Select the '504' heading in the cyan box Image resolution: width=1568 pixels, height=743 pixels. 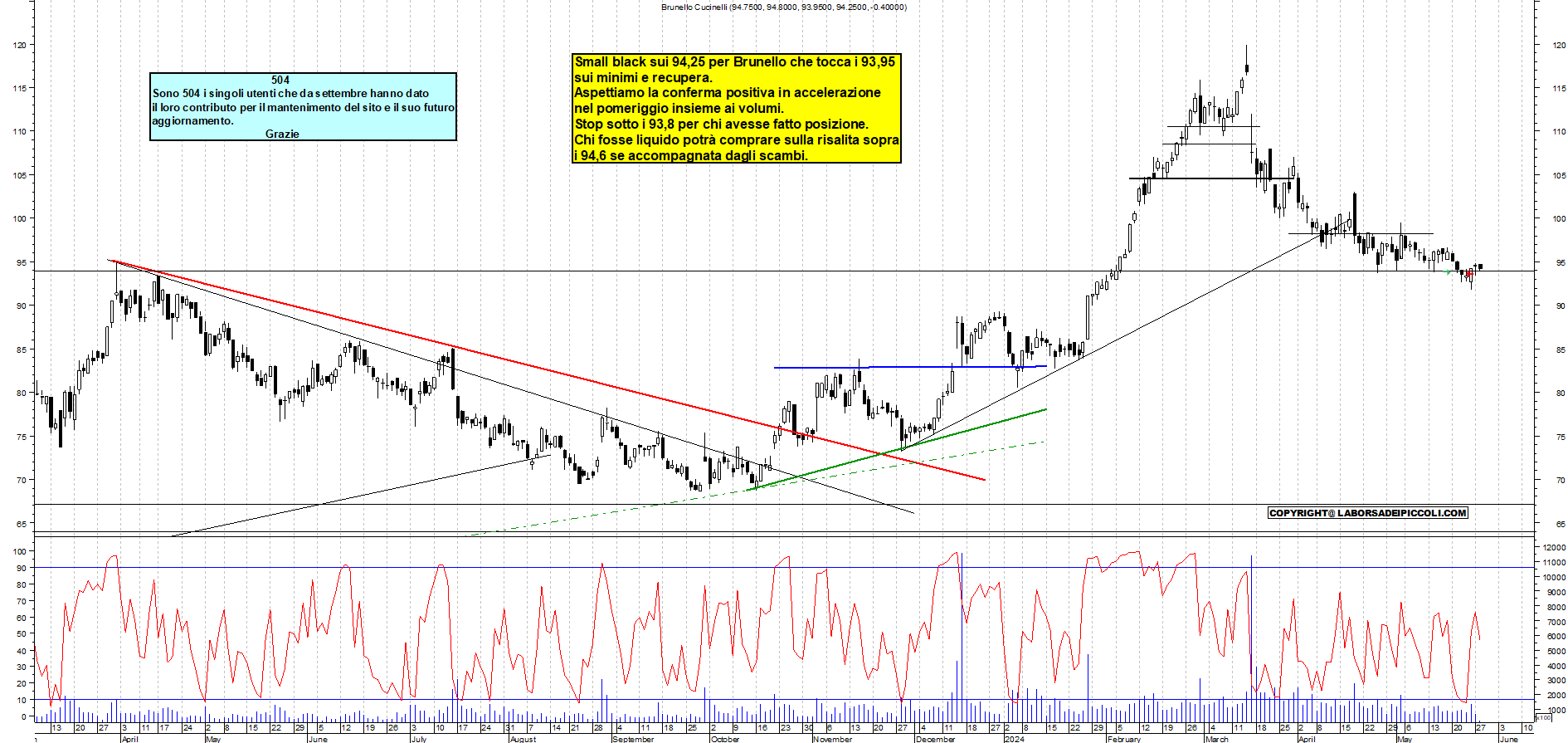[280, 80]
